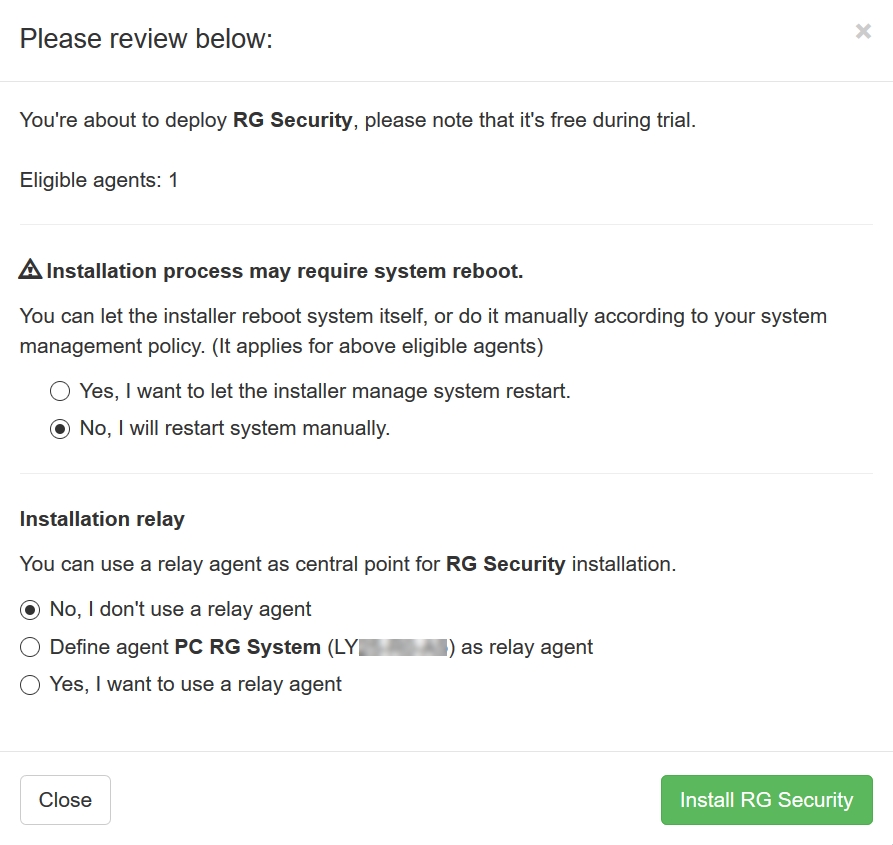Click Install RG Security green button
The height and width of the screenshot is (845, 893).
point(767,799)
